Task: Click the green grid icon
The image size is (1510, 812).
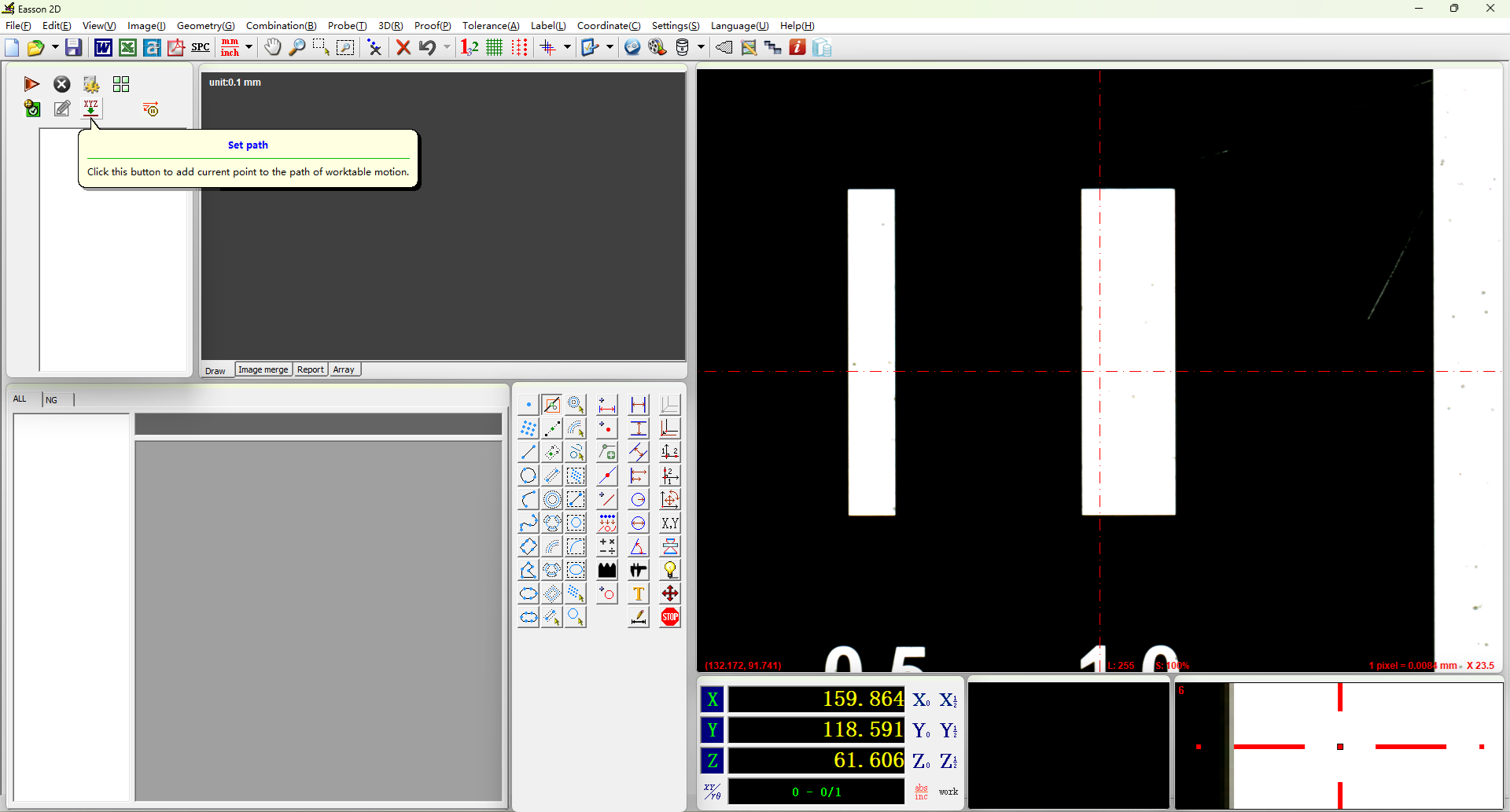Action: (494, 48)
